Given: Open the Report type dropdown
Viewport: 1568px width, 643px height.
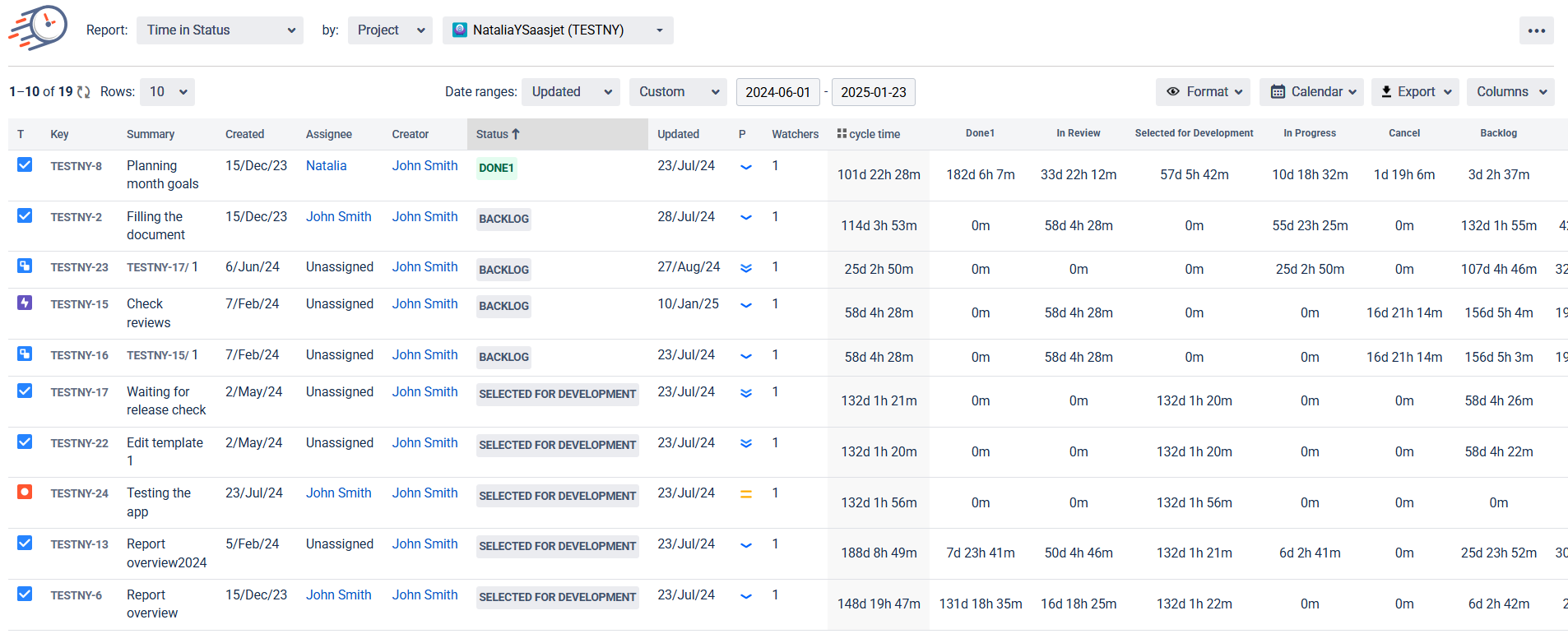Looking at the screenshot, I should [220, 30].
